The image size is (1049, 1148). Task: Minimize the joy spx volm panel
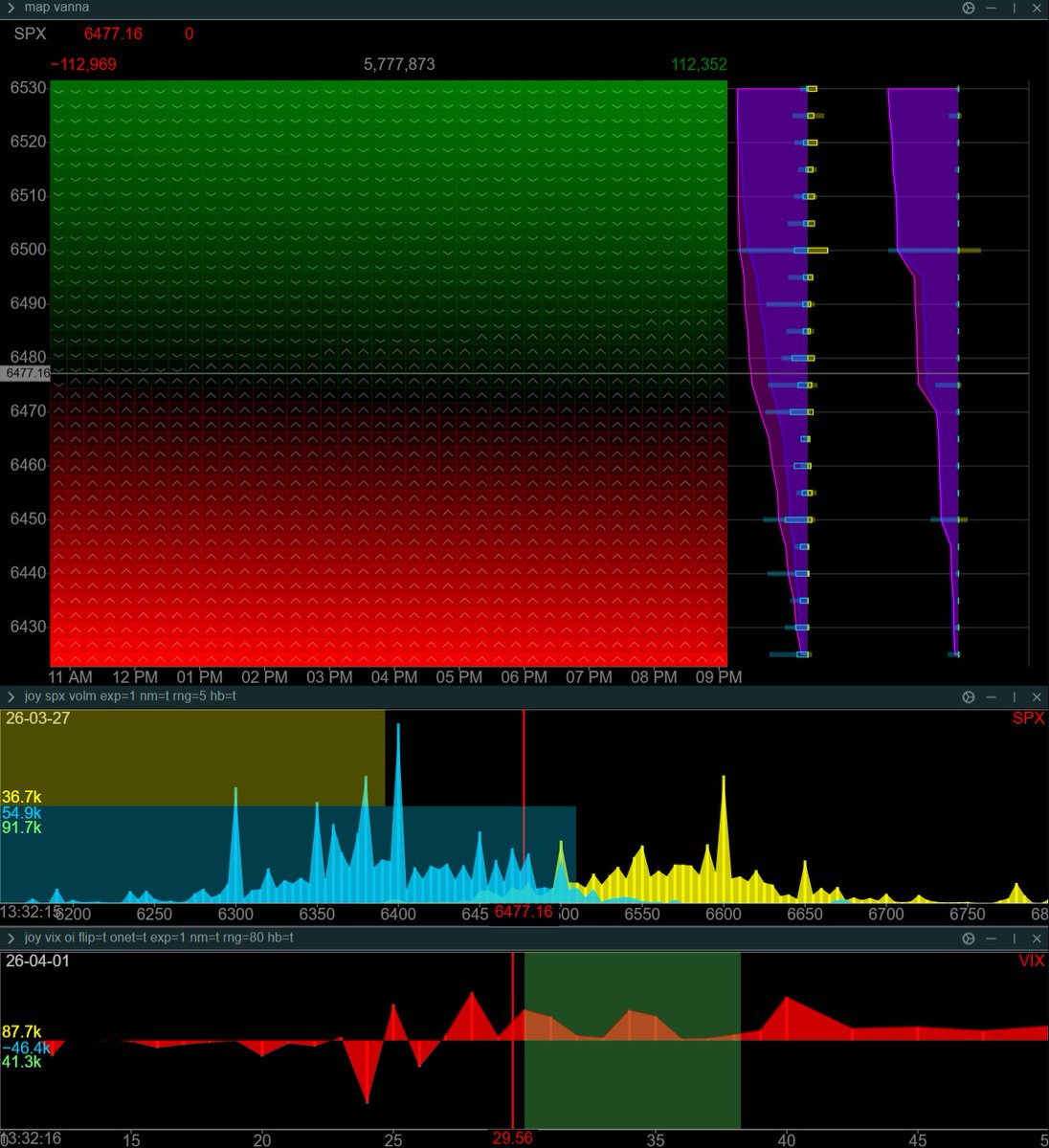click(x=992, y=697)
